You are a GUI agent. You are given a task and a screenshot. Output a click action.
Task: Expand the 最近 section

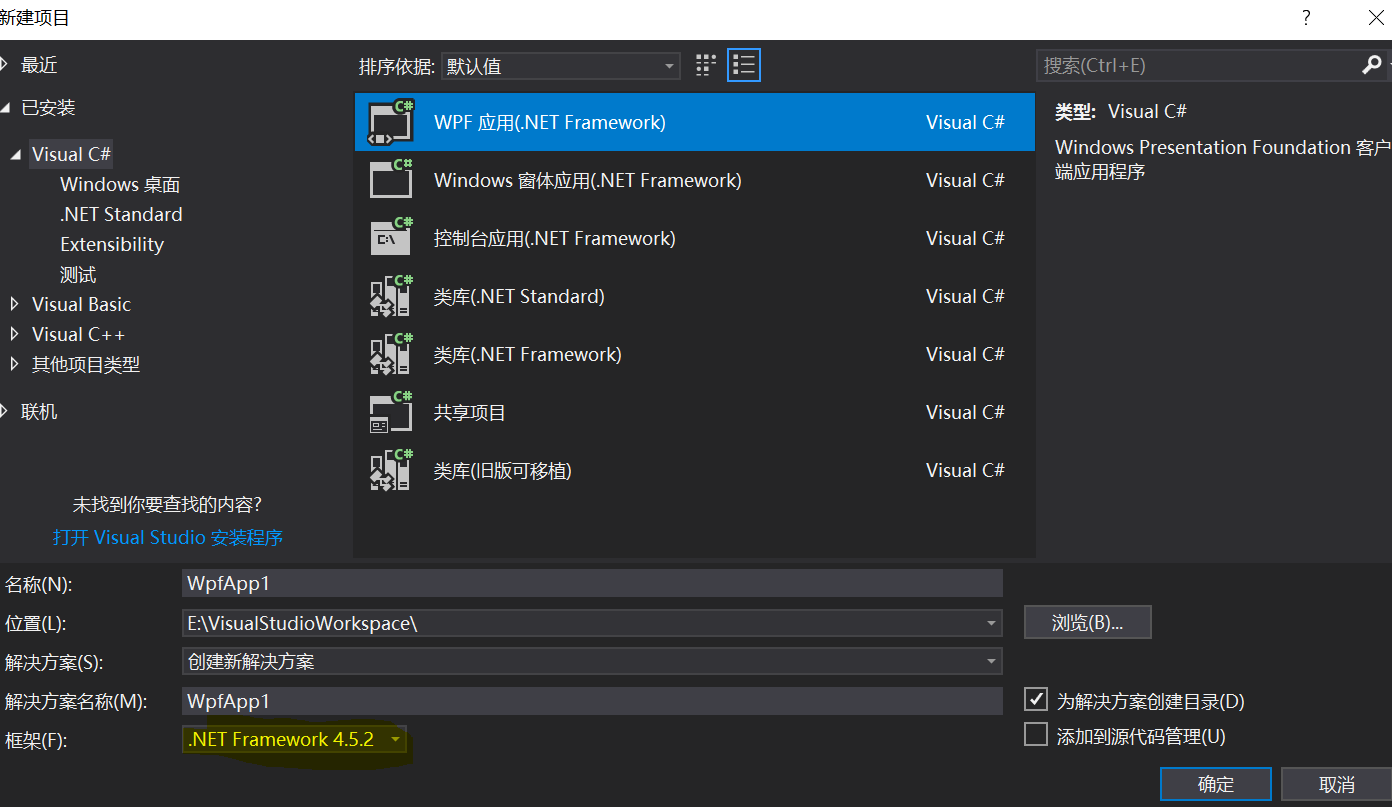[6, 65]
